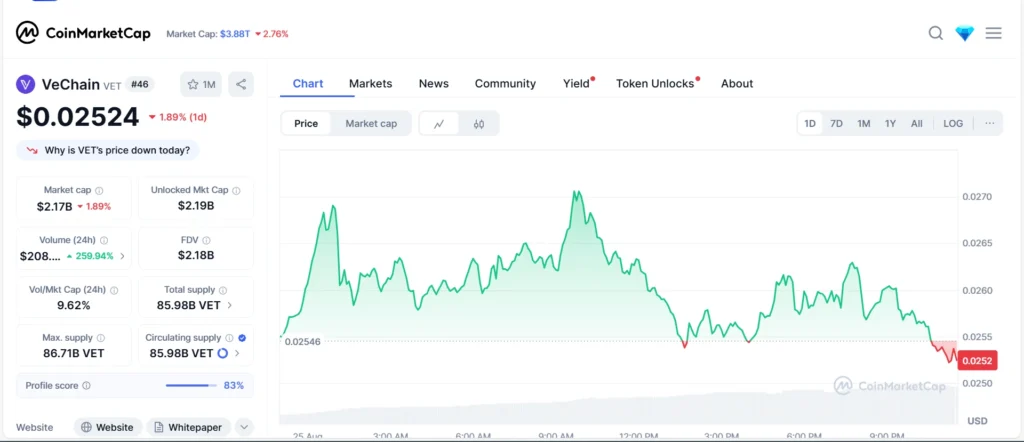Click the 1.89% (1d) change indicator

pyautogui.click(x=178, y=117)
